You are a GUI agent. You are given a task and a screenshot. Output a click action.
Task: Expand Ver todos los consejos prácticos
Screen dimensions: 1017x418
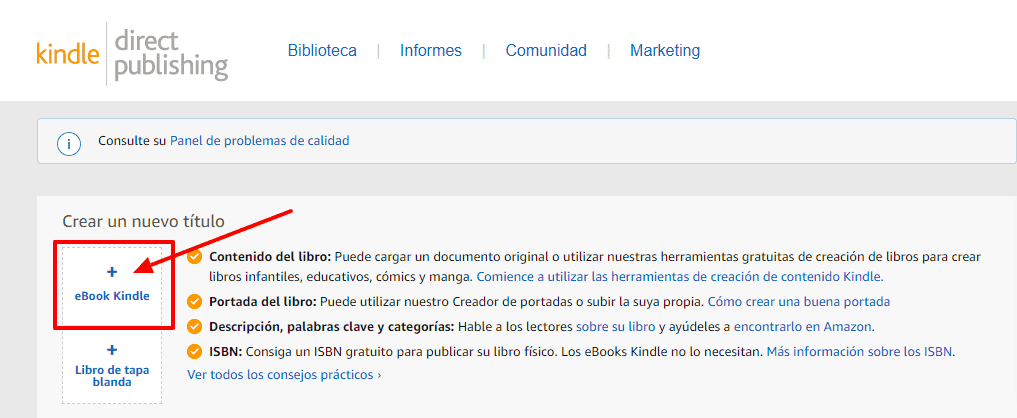284,375
